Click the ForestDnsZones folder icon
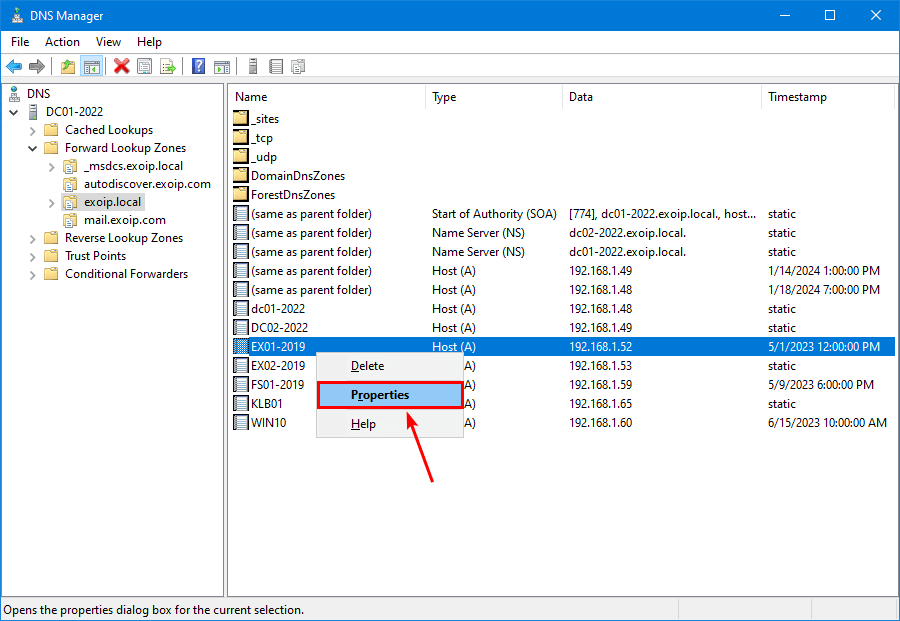This screenshot has height=621, width=900. coord(241,195)
